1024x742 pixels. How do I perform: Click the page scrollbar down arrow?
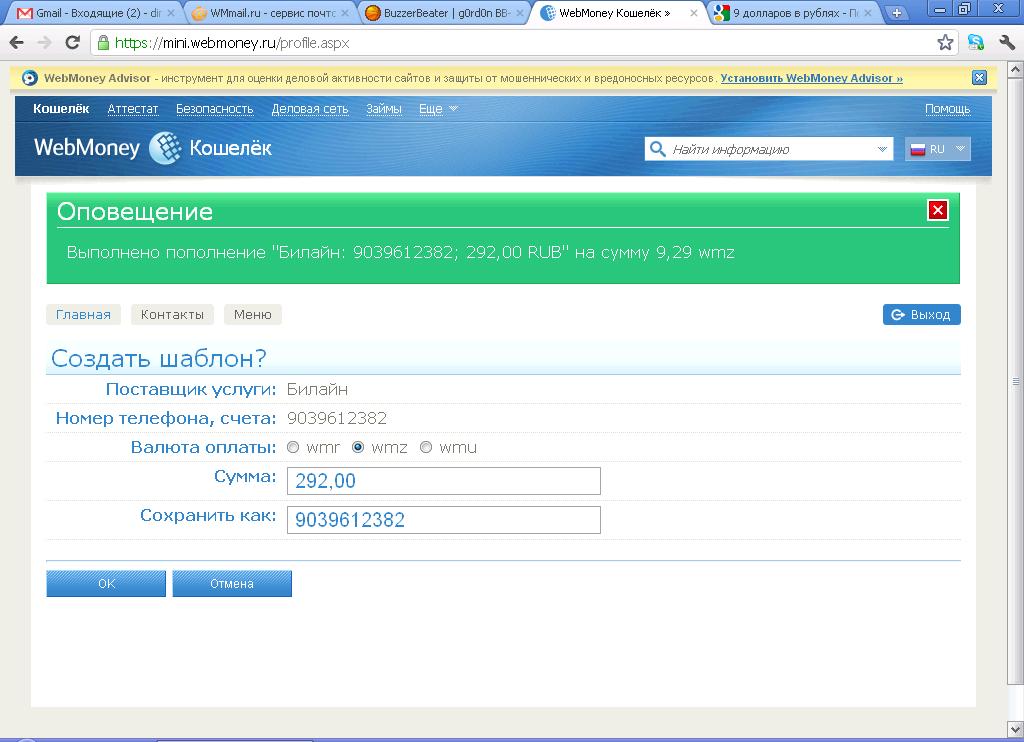(1016, 729)
